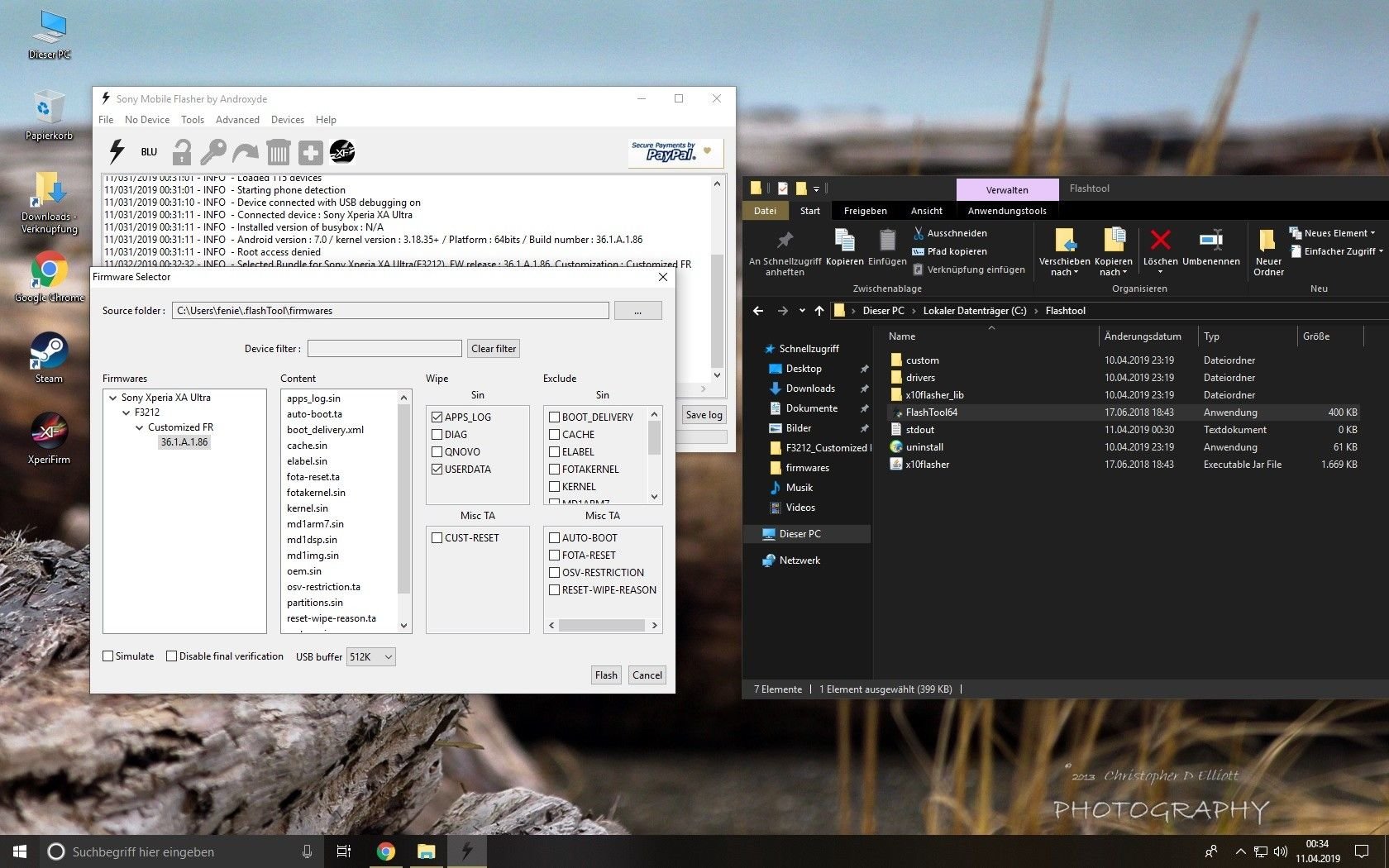The image size is (1389, 868).
Task: Click Löschen red X in Explorer ribbon
Action: pos(1161,250)
